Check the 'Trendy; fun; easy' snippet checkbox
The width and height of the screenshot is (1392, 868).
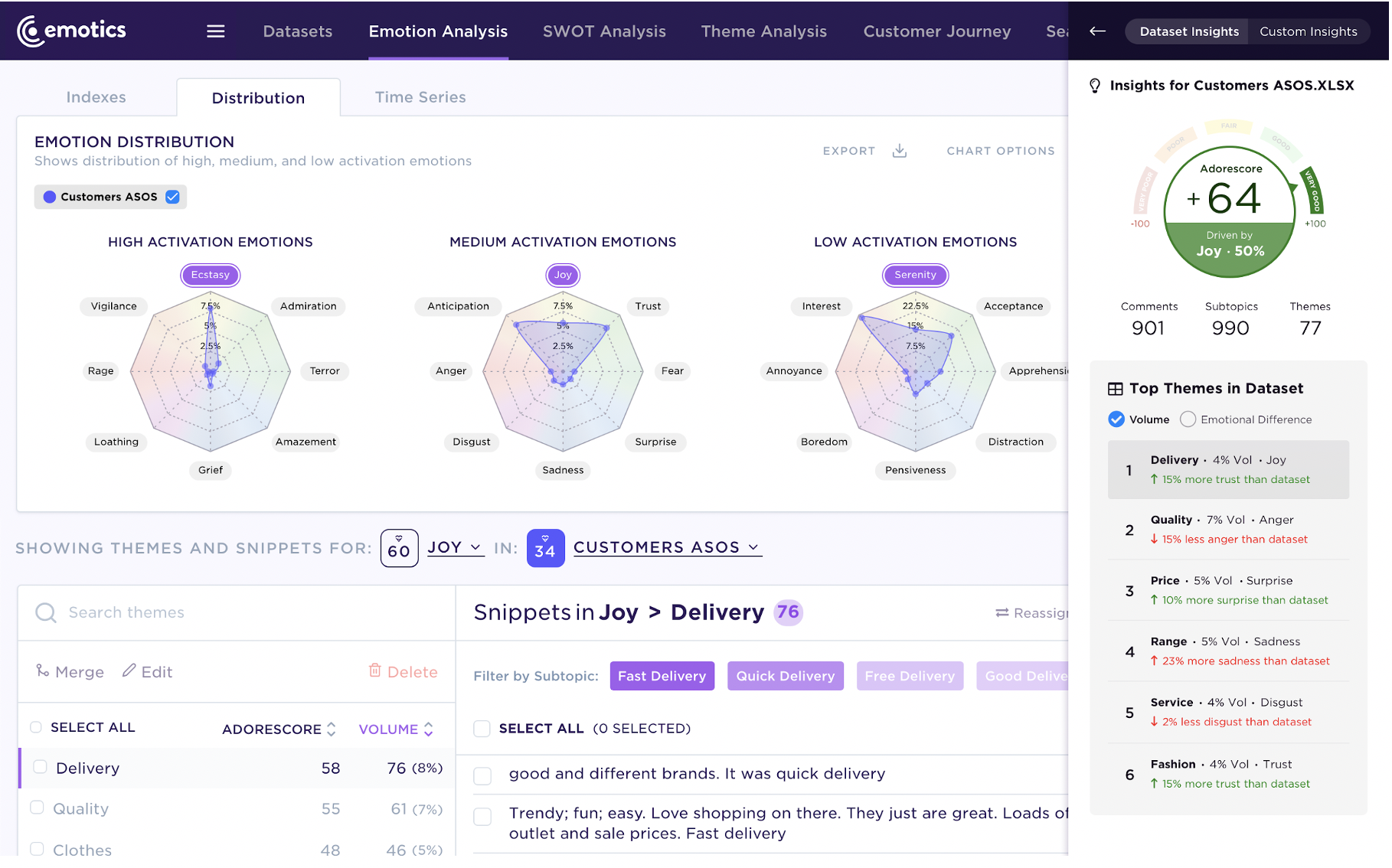click(482, 817)
